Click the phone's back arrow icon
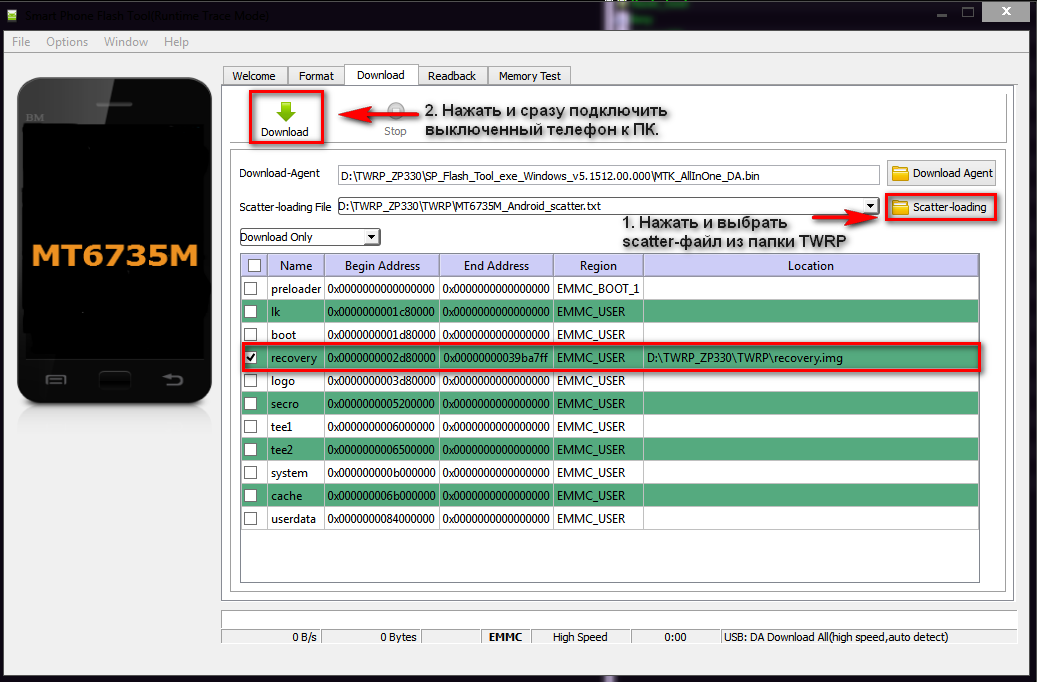Screen dimensions: 1037x682 click(173, 379)
